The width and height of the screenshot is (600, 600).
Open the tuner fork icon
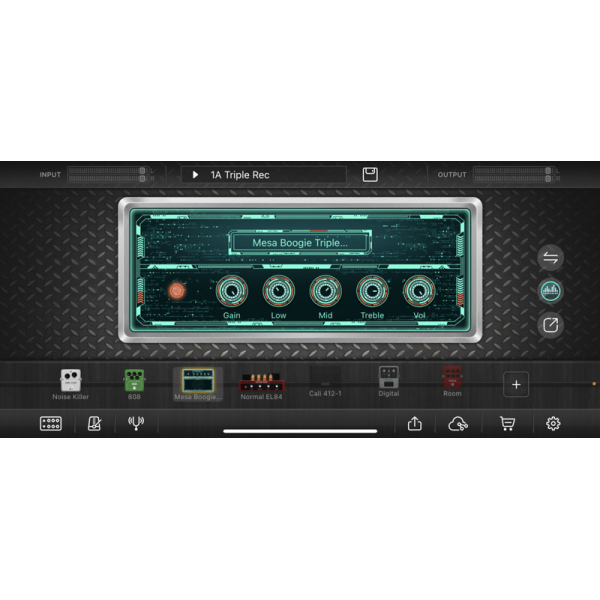coord(136,424)
